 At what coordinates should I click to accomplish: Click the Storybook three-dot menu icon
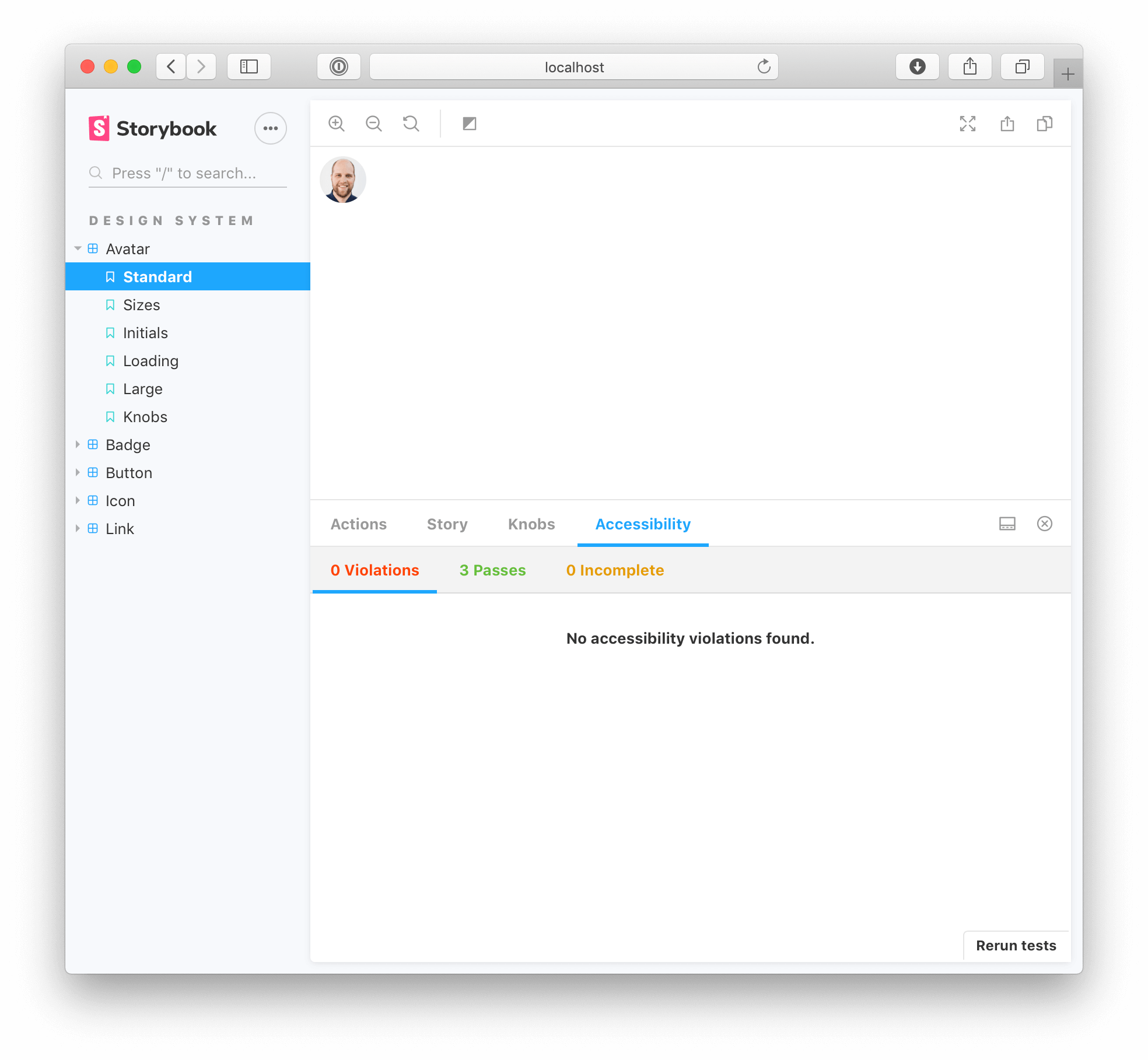270,127
